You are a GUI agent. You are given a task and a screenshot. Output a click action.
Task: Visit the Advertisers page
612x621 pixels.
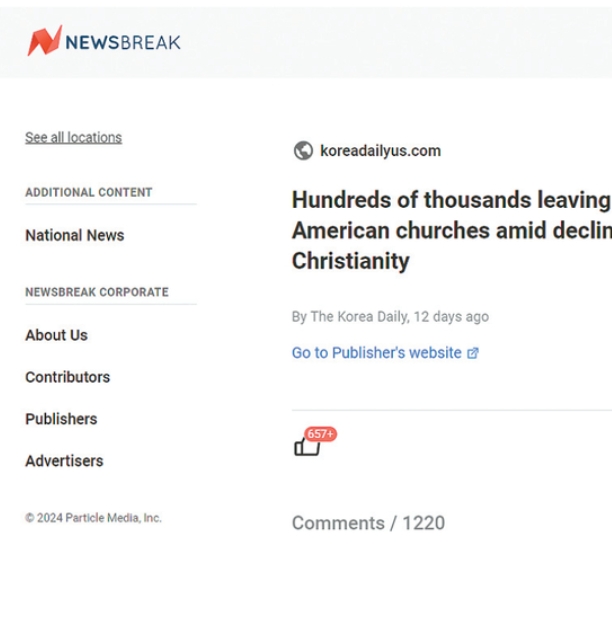click(64, 461)
